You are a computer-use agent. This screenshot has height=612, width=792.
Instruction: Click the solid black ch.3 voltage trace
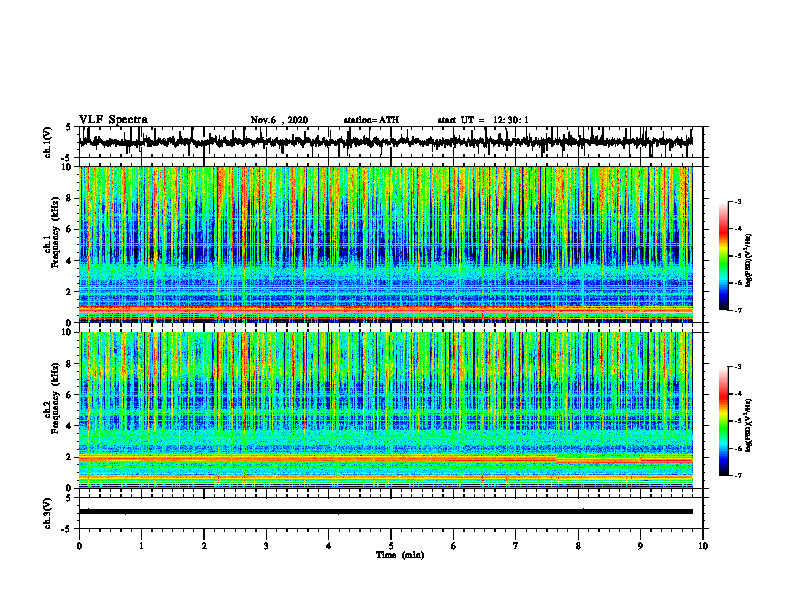pos(385,512)
